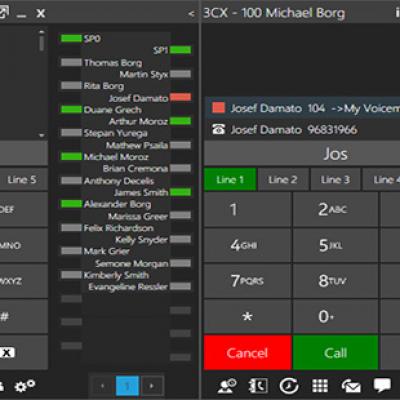
Task: Click the backspace delete key icon
Action: 7,353
